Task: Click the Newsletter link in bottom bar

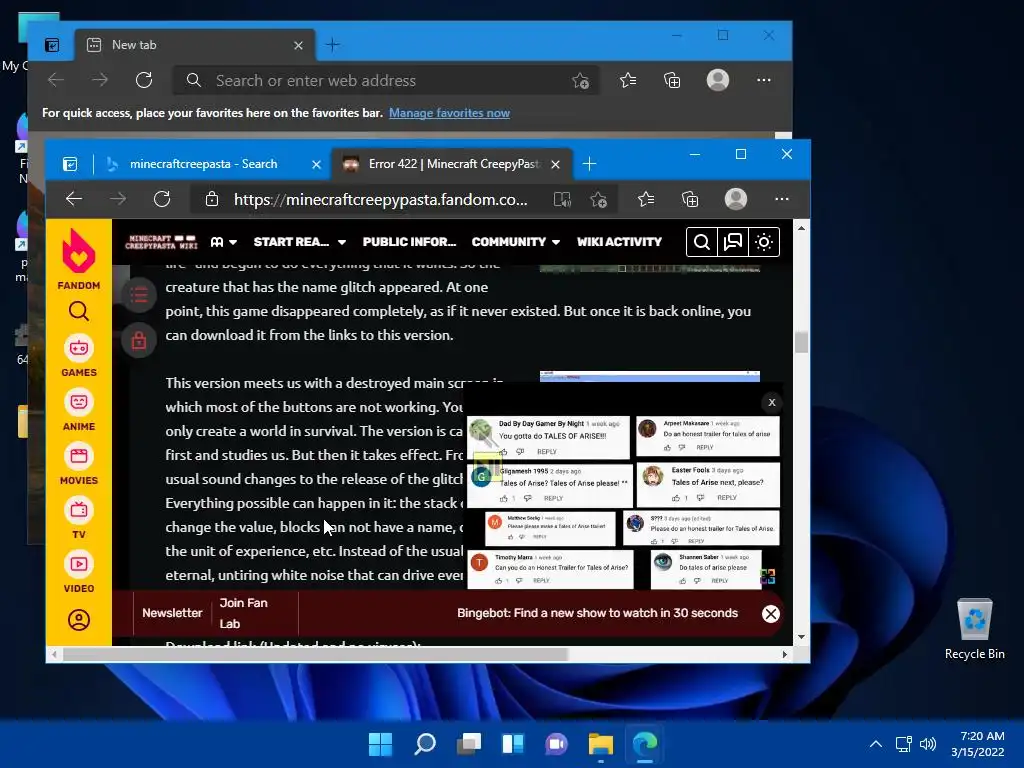Action: 172,613
